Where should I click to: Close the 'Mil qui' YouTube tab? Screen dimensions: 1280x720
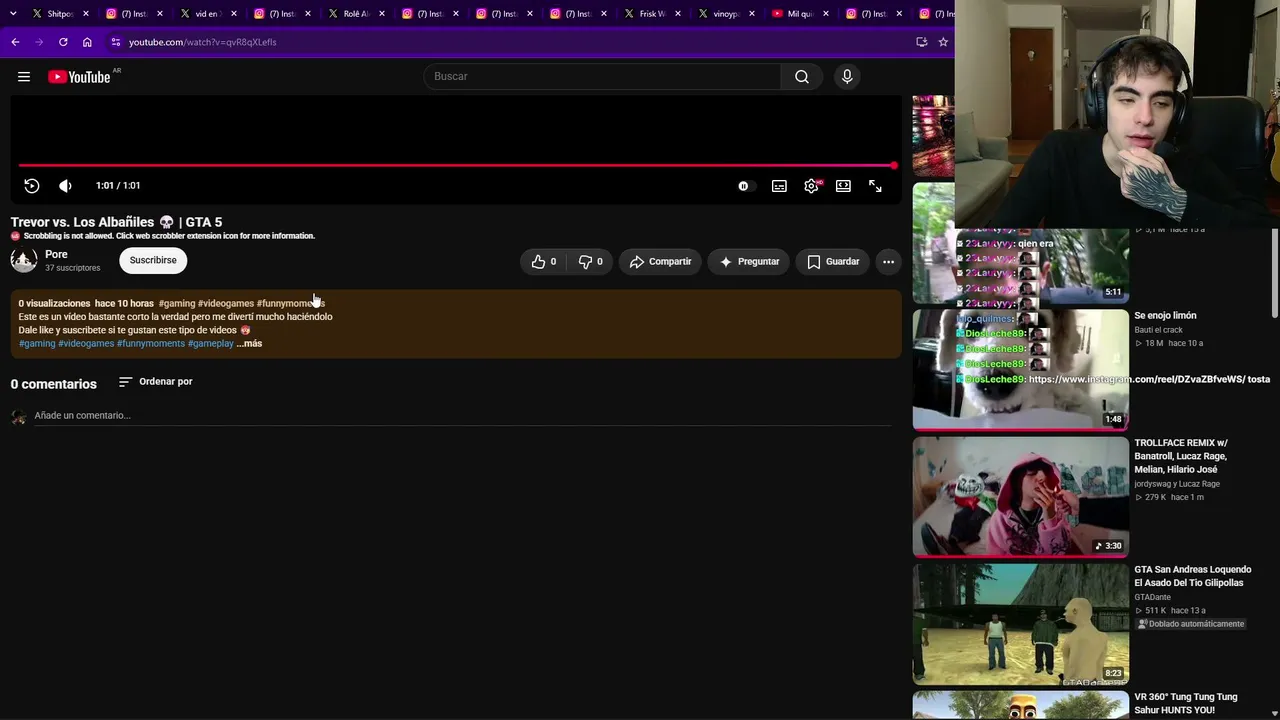click(826, 14)
